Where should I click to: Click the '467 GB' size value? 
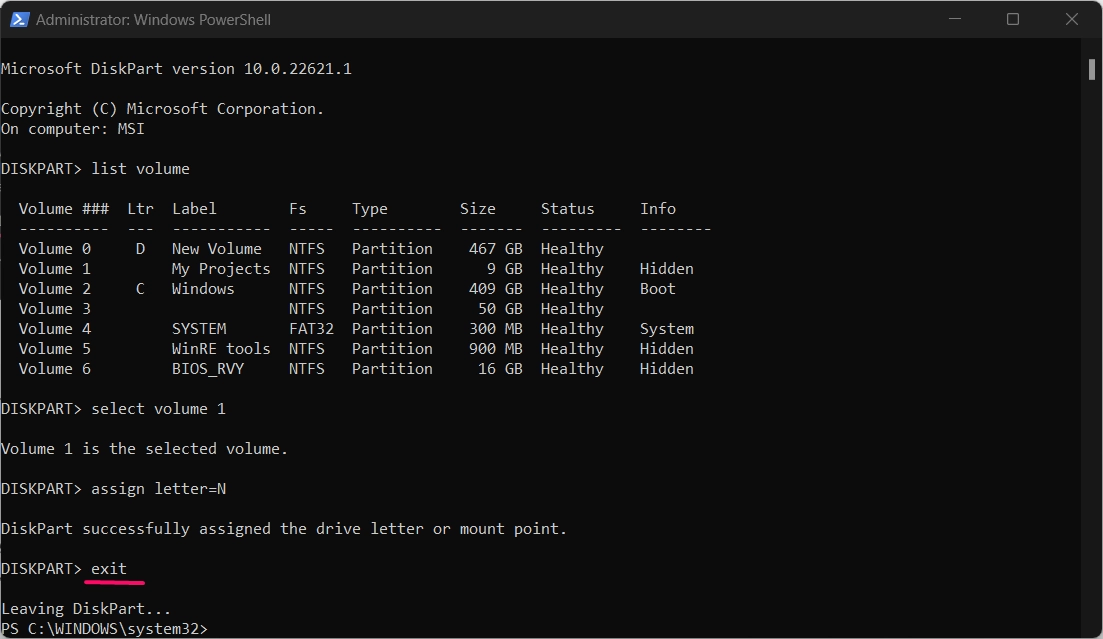point(496,249)
